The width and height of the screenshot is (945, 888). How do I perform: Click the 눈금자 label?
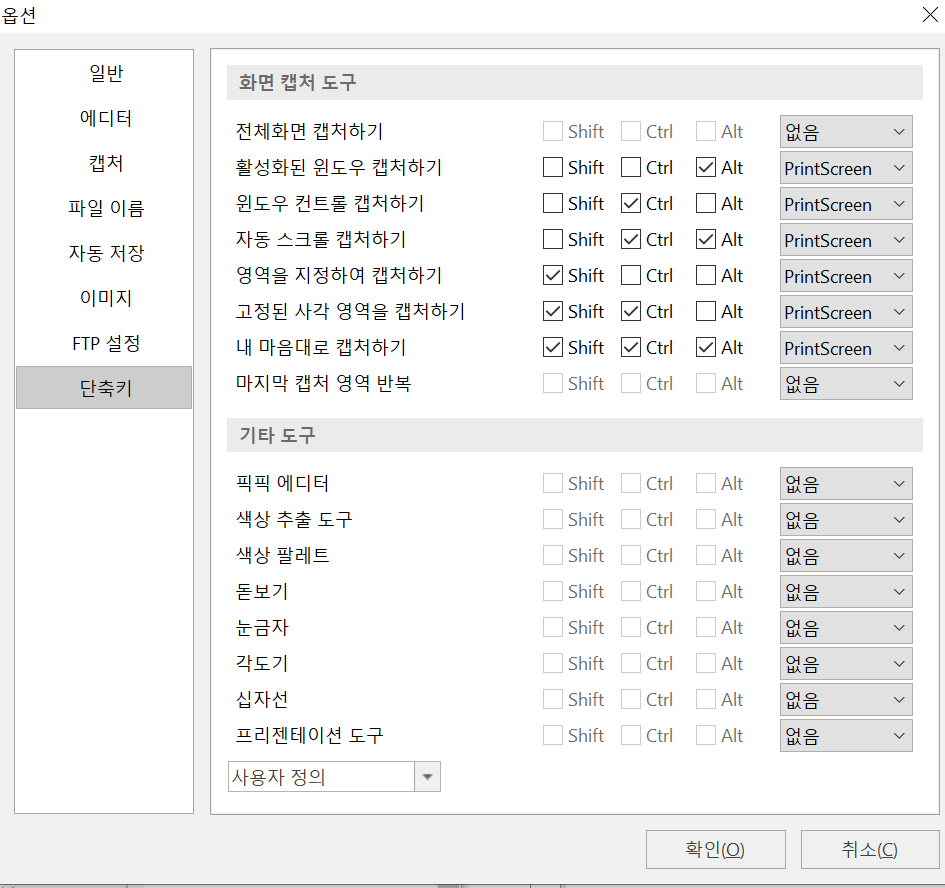pyautogui.click(x=262, y=628)
